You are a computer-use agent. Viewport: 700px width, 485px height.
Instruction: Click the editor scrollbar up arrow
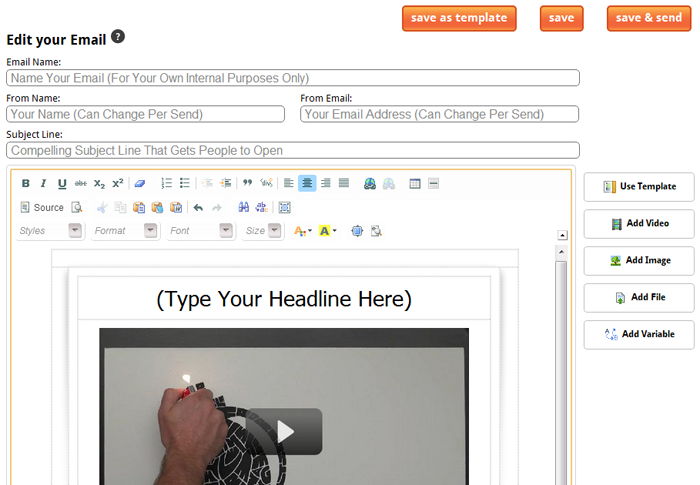click(x=561, y=252)
